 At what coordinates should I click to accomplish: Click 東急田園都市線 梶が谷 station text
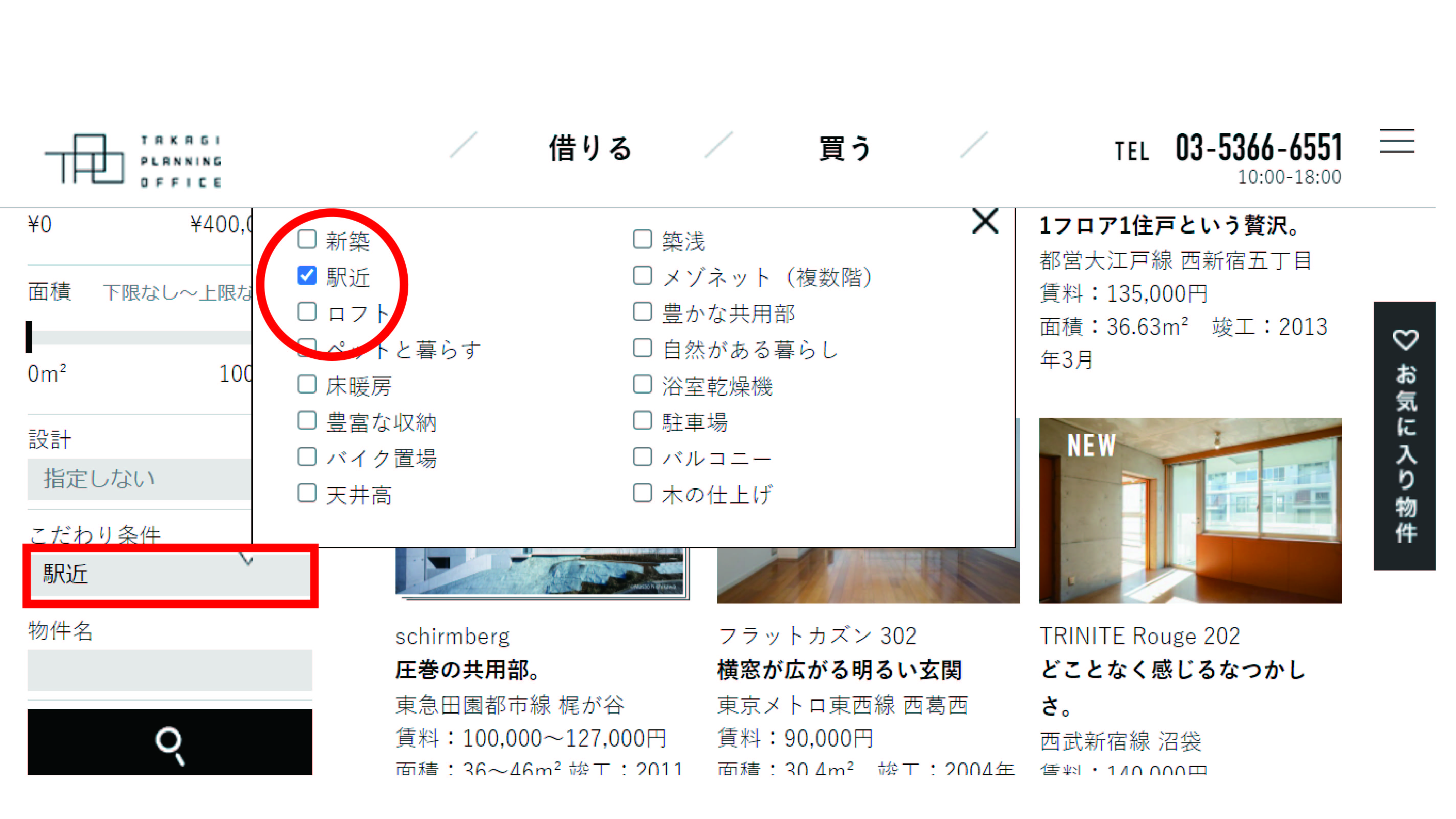pyautogui.click(x=510, y=705)
